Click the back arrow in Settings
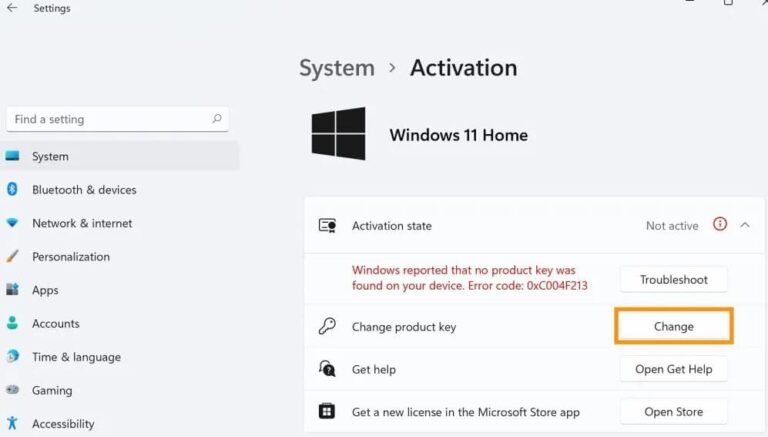768x437 pixels. 12,8
